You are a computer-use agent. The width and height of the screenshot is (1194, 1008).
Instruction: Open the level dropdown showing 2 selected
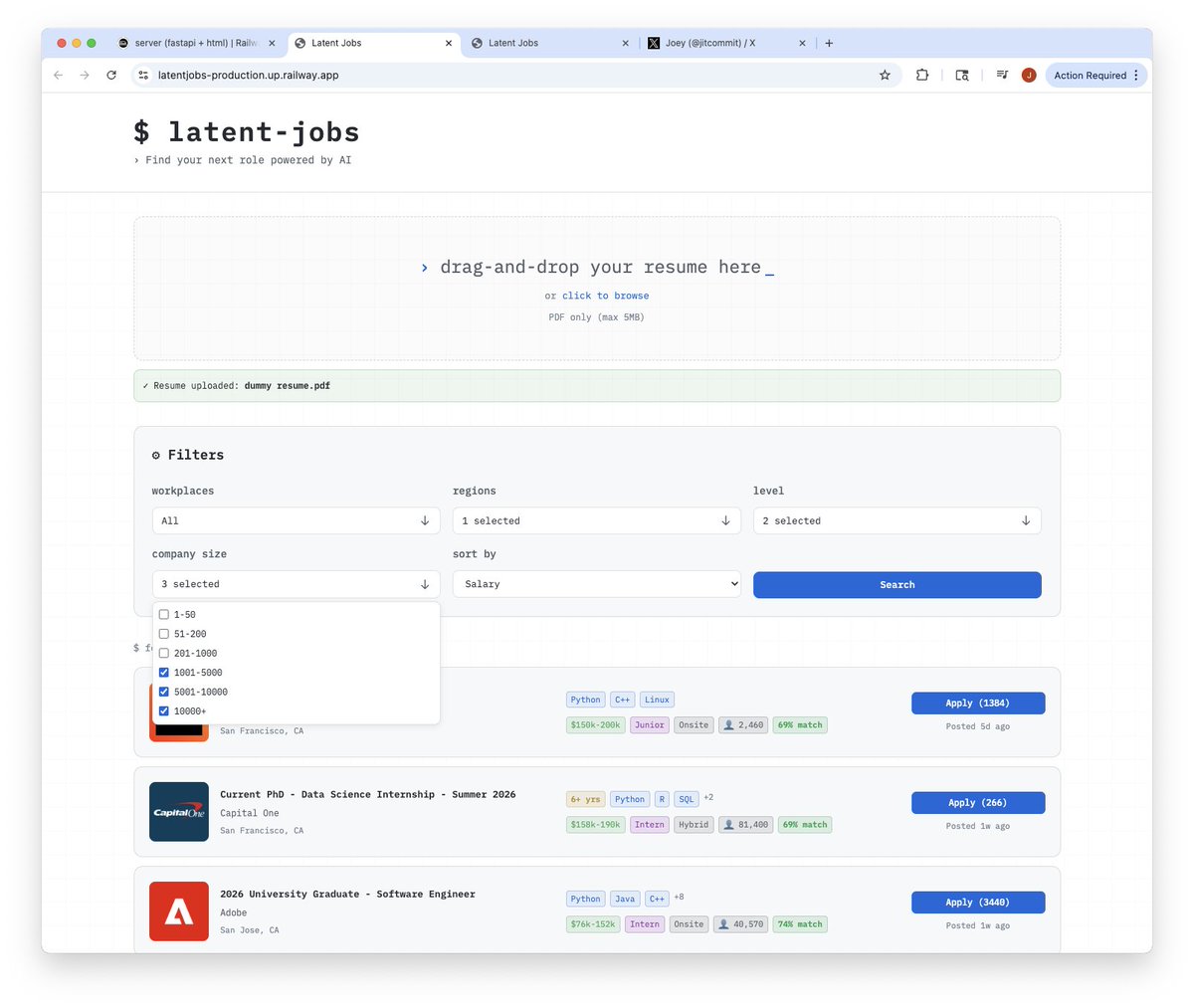click(x=897, y=520)
